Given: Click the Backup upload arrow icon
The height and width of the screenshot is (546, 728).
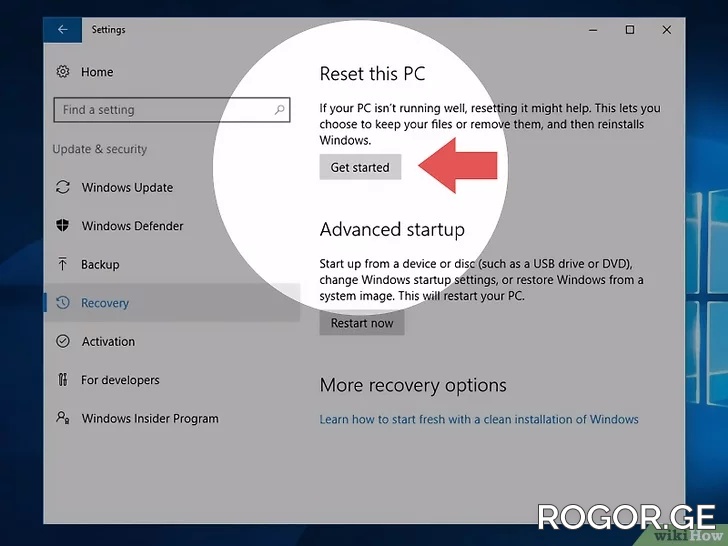Looking at the screenshot, I should tap(63, 264).
